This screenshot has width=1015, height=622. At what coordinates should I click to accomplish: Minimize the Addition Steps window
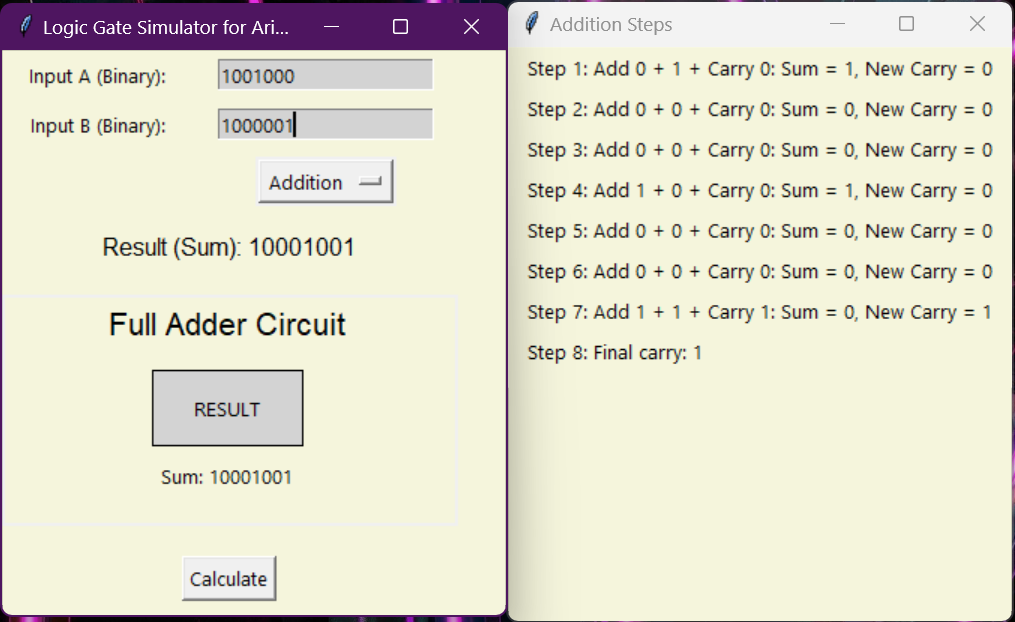coord(838,24)
